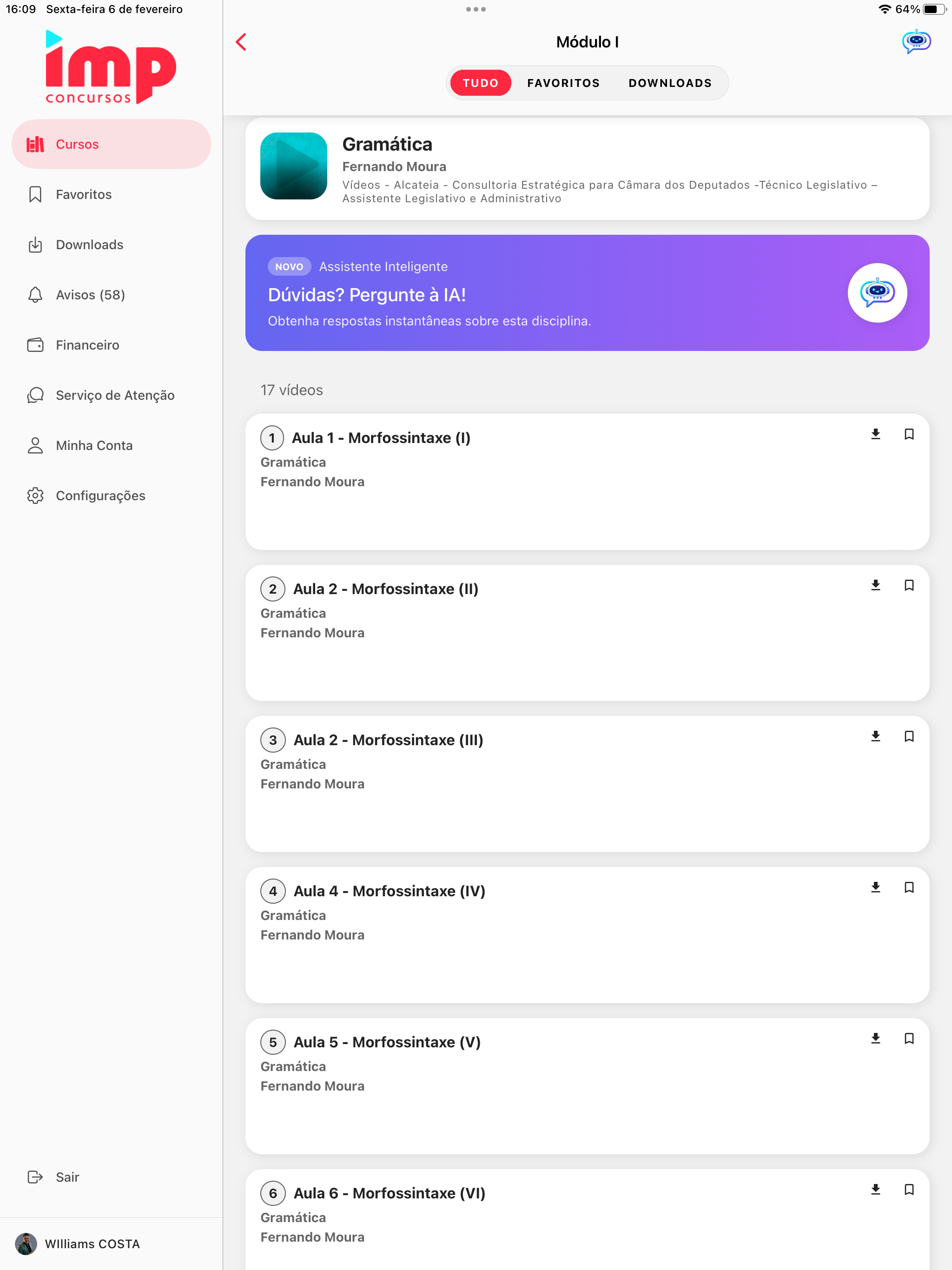952x1270 pixels.
Task: Open the Financeiro section
Action: click(x=112, y=345)
